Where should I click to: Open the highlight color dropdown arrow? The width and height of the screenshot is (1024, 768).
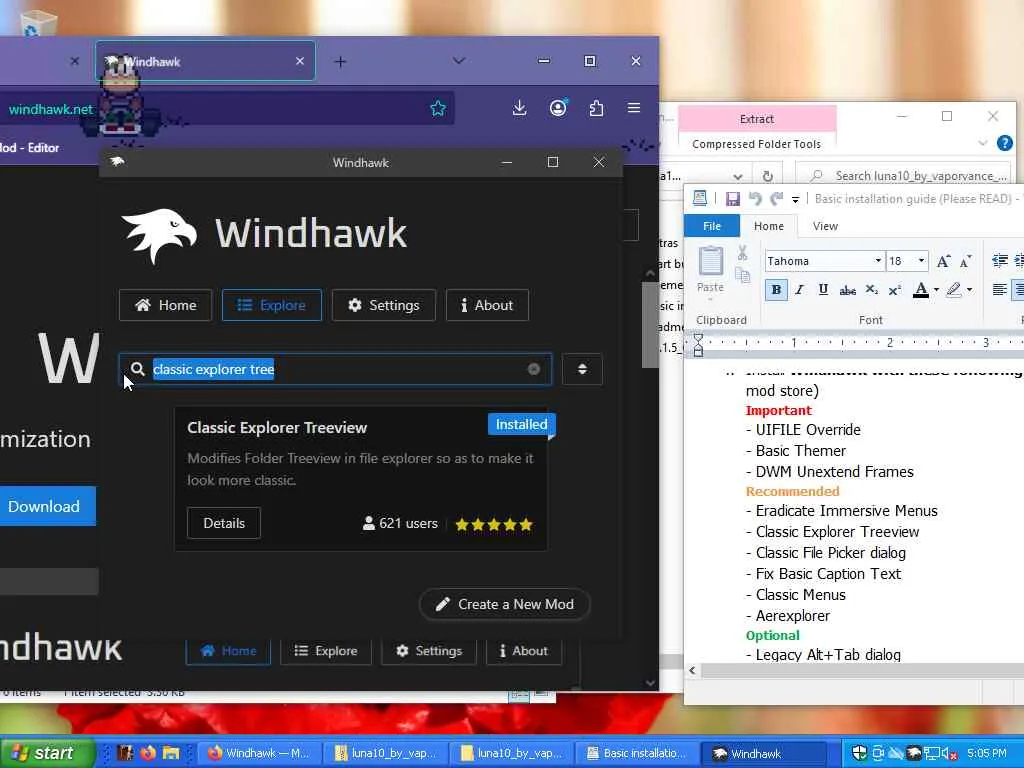click(969, 289)
